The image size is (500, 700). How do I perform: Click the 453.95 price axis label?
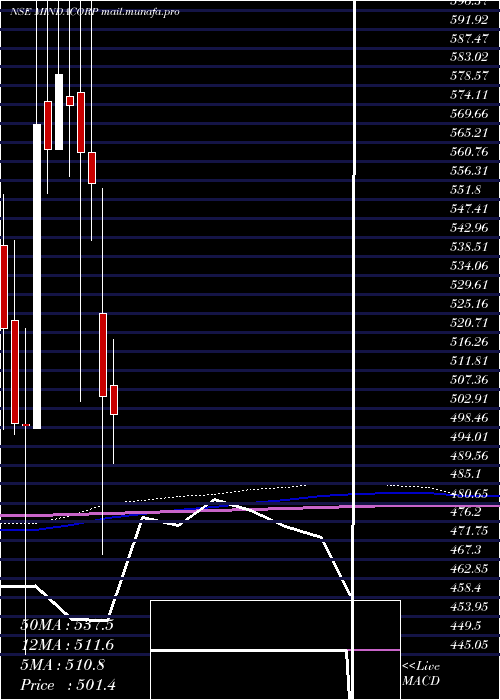(469, 607)
